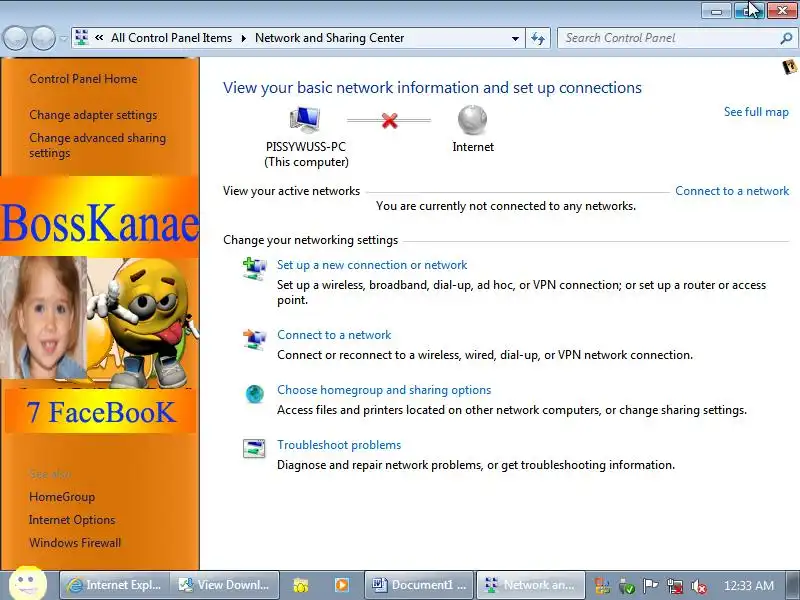Click See full map link

756,112
